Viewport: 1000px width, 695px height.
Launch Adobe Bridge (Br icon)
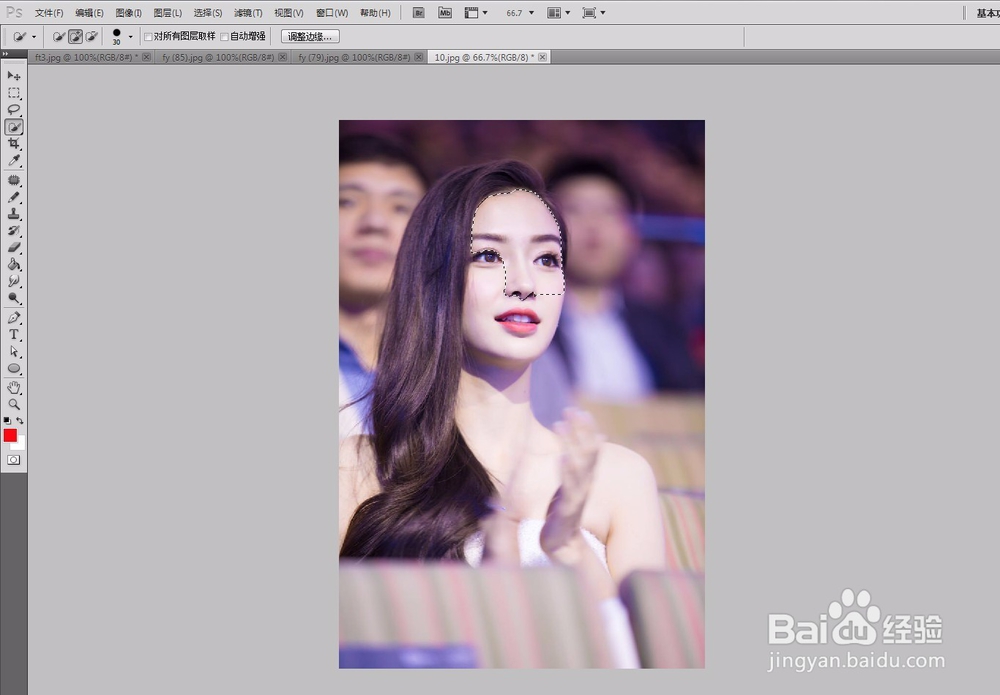click(x=418, y=13)
